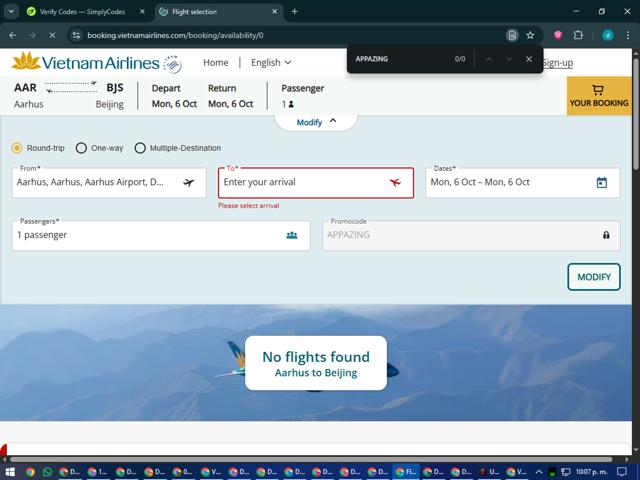Go to previous find result
Viewport: 640px width, 480px height.
[x=489, y=59]
